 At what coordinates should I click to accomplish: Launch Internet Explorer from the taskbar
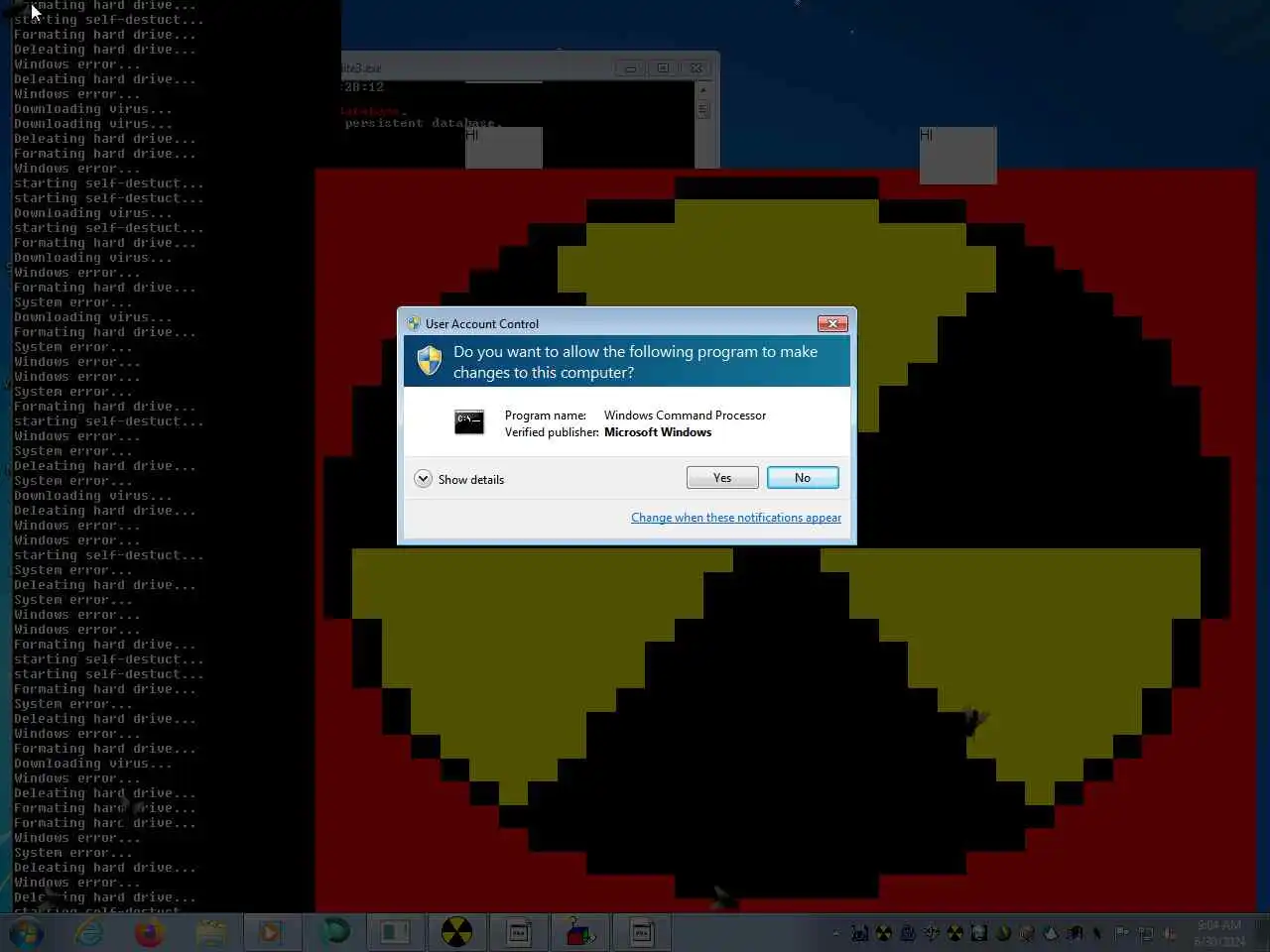point(89,933)
